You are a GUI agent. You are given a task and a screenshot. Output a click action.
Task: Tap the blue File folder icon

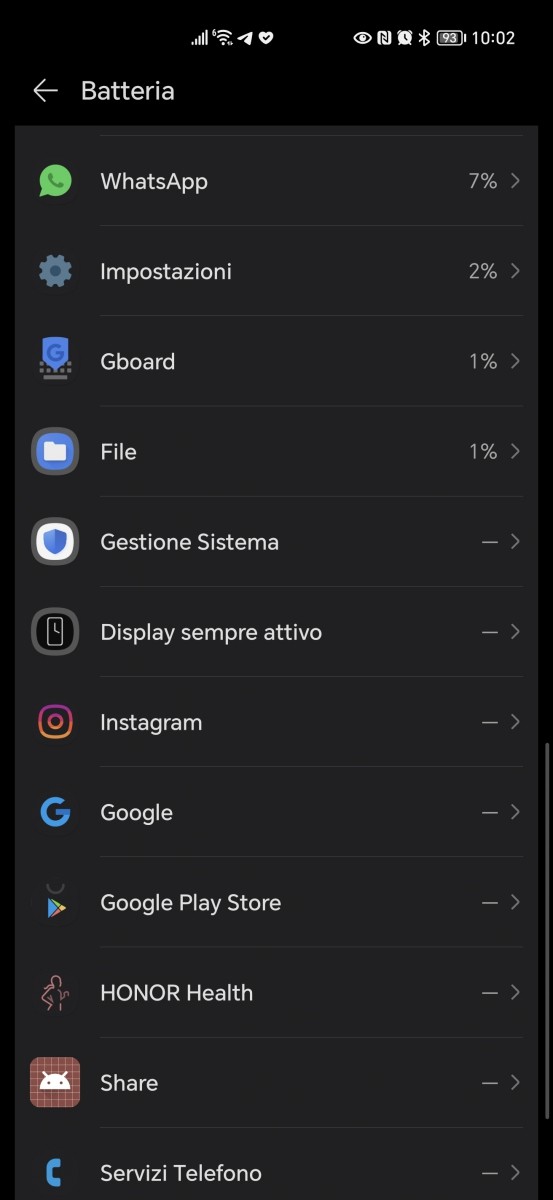(x=55, y=451)
